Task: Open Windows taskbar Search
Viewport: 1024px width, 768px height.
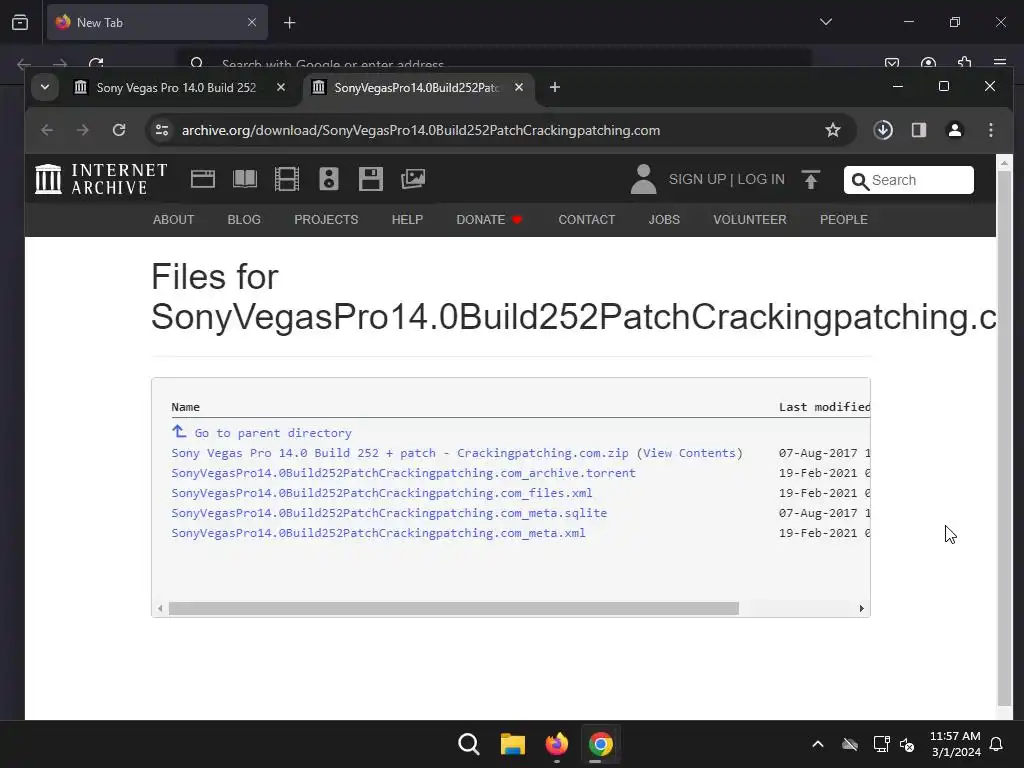Action: pyautogui.click(x=469, y=744)
